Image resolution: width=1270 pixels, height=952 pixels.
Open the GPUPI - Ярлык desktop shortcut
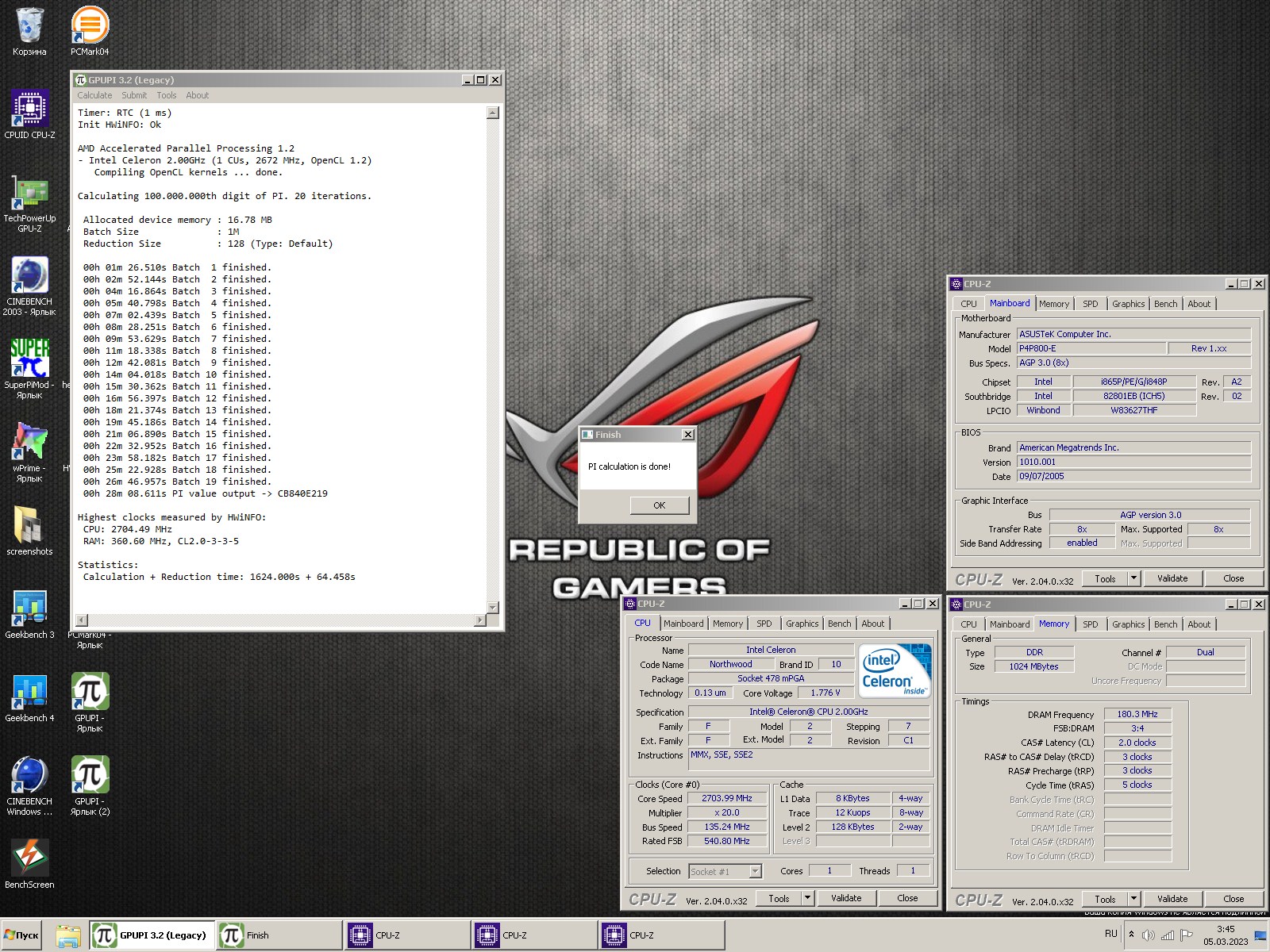90,702
